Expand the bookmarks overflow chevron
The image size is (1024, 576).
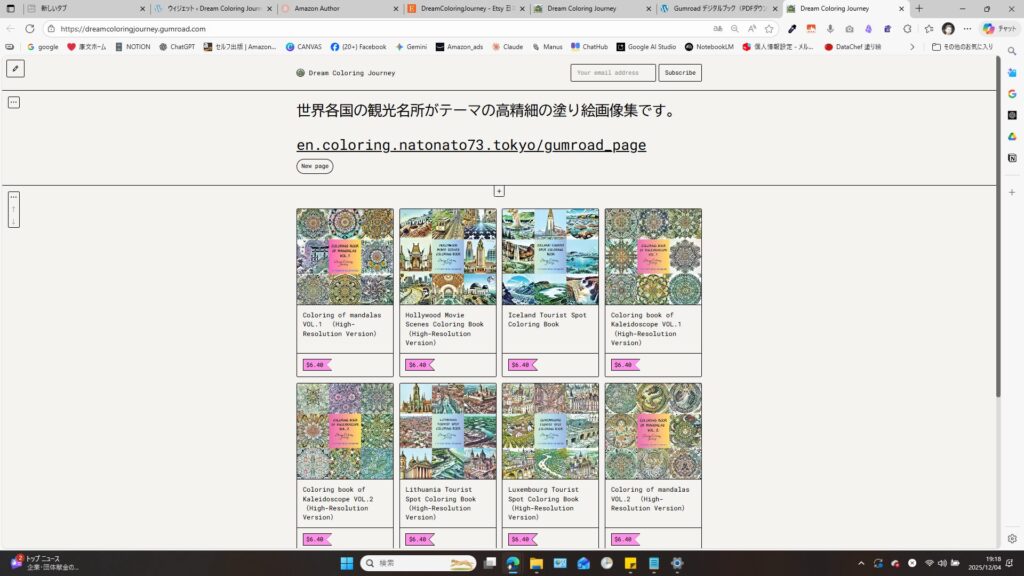click(911, 47)
